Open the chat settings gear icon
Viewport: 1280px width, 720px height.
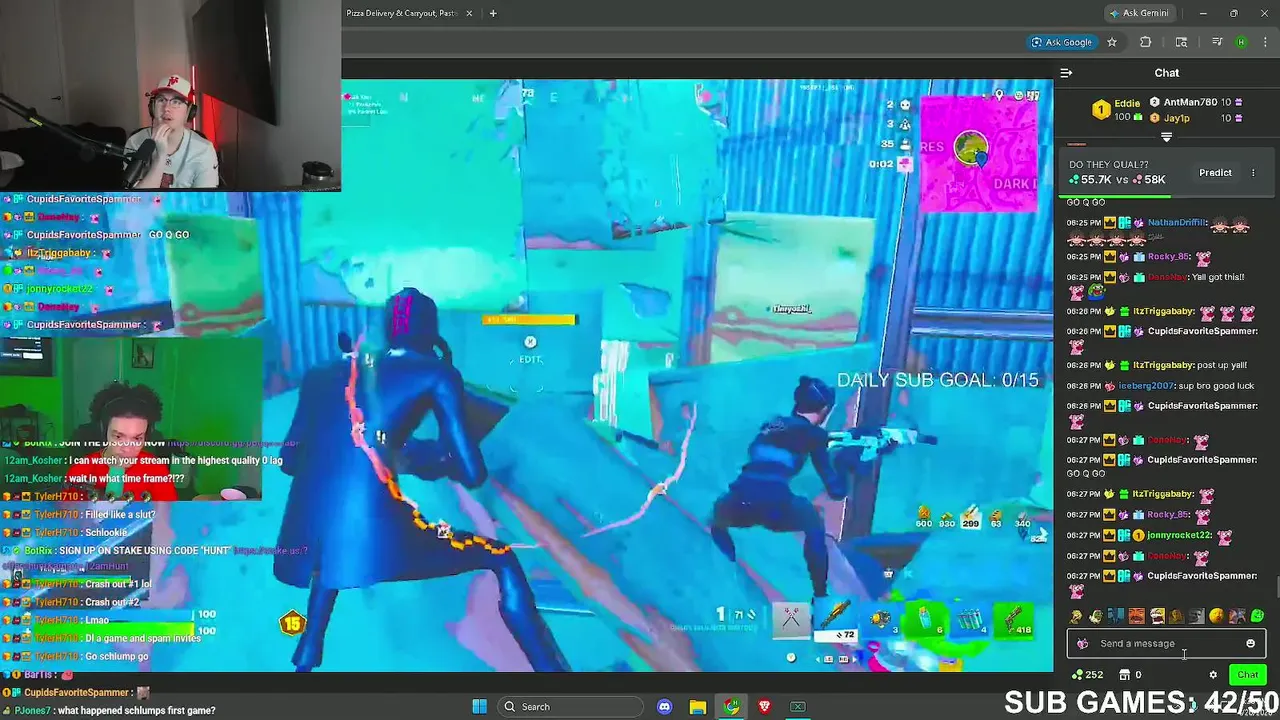[x=1213, y=675]
